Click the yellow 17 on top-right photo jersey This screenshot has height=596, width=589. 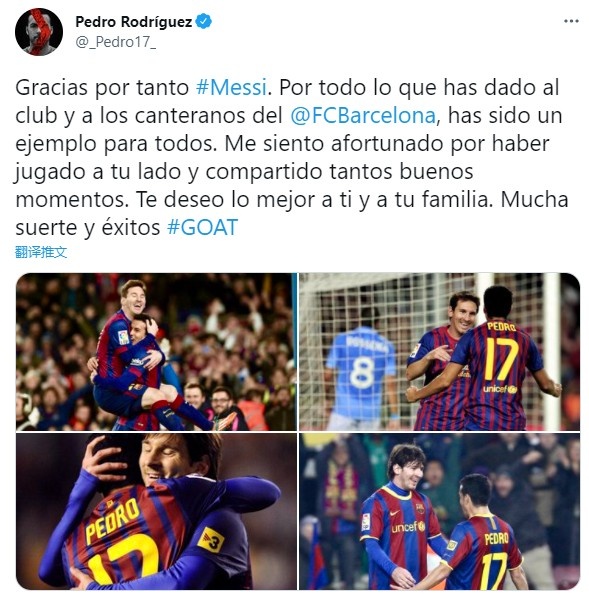(502, 360)
